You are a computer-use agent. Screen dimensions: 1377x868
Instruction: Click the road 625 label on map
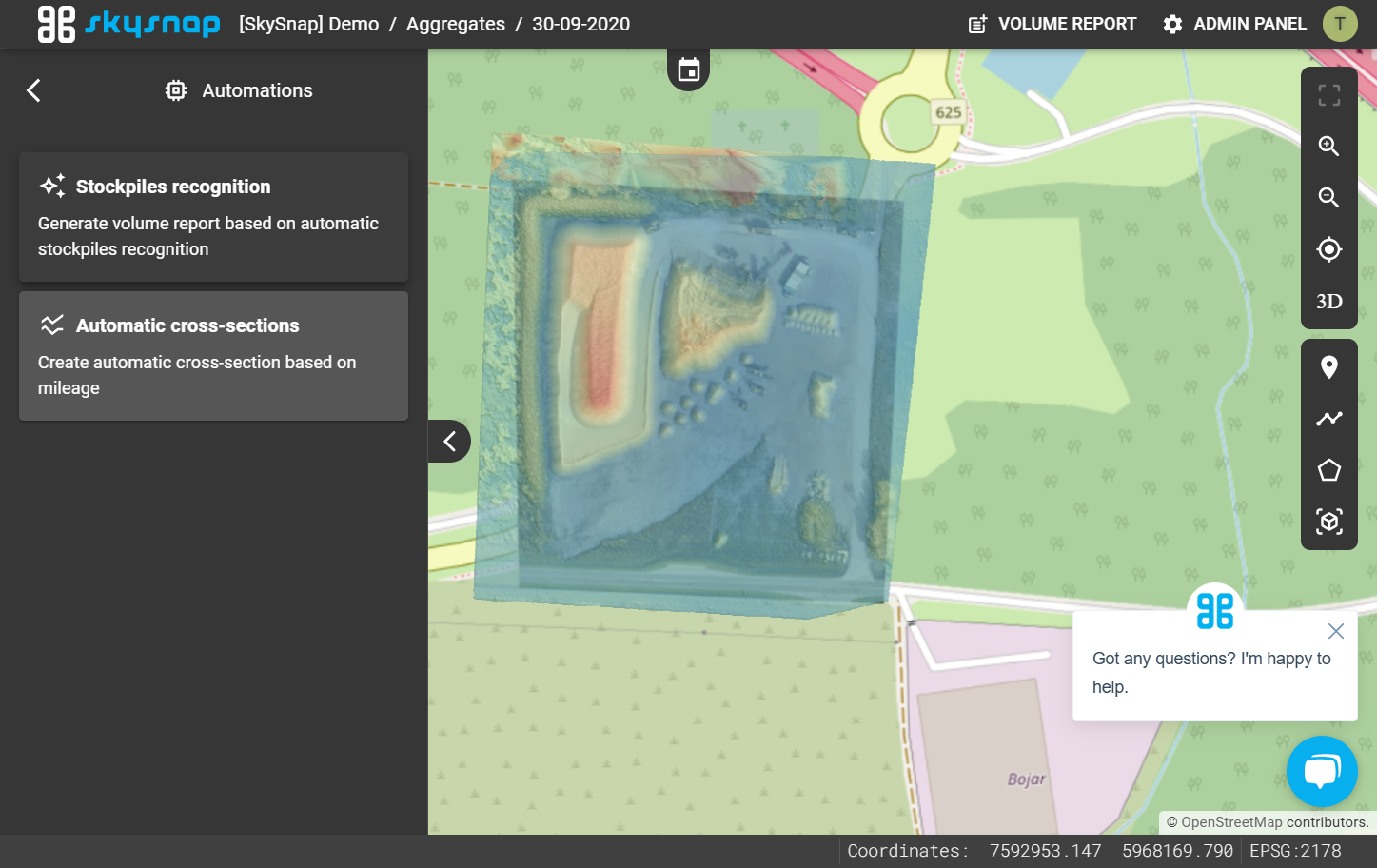(x=948, y=112)
